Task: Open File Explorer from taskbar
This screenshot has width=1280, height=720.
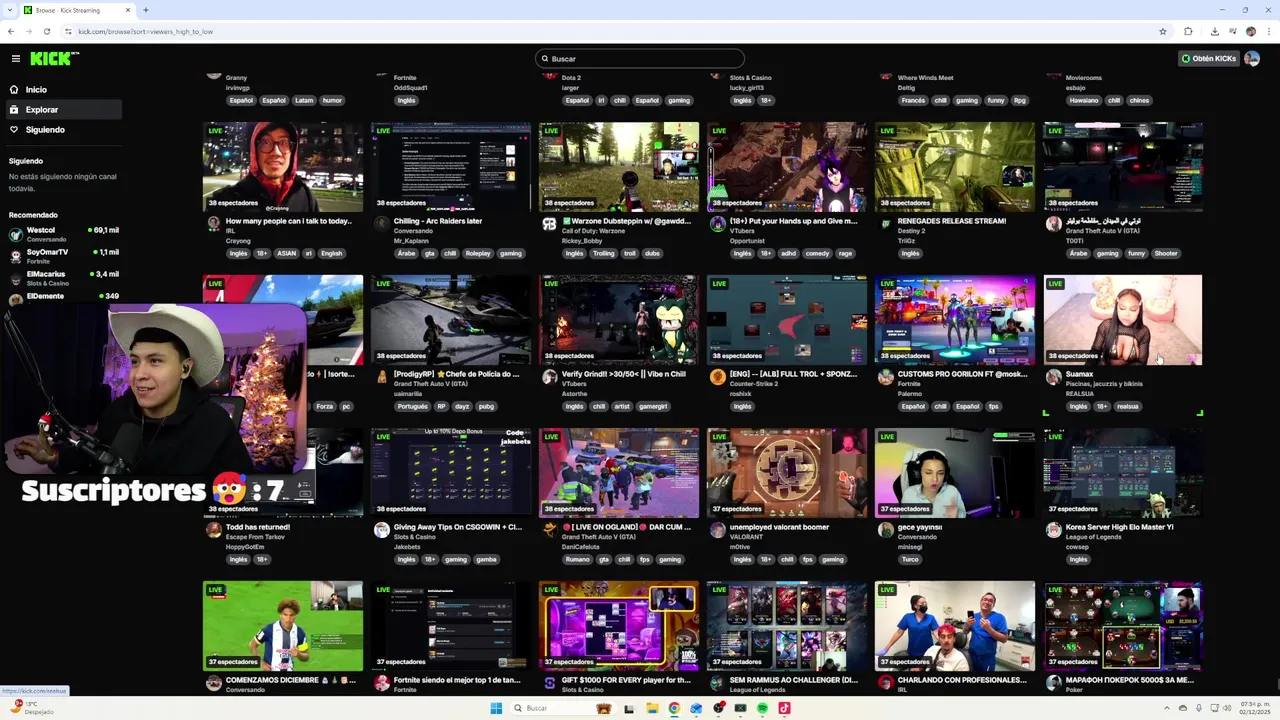Action: [652, 708]
